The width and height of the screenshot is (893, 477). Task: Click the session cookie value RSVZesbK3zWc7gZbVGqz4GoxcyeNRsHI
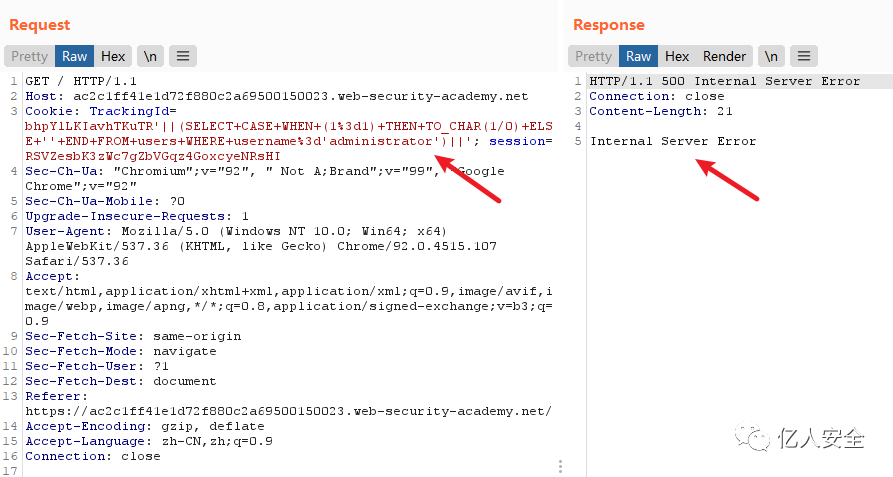point(153,156)
